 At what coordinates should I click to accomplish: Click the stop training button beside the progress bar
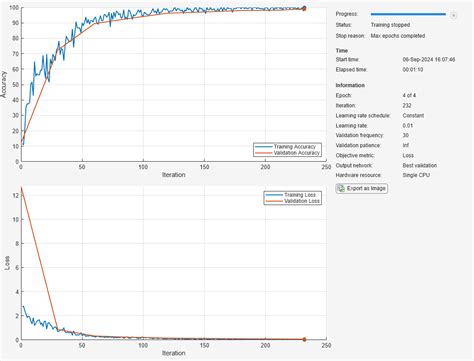coord(453,15)
